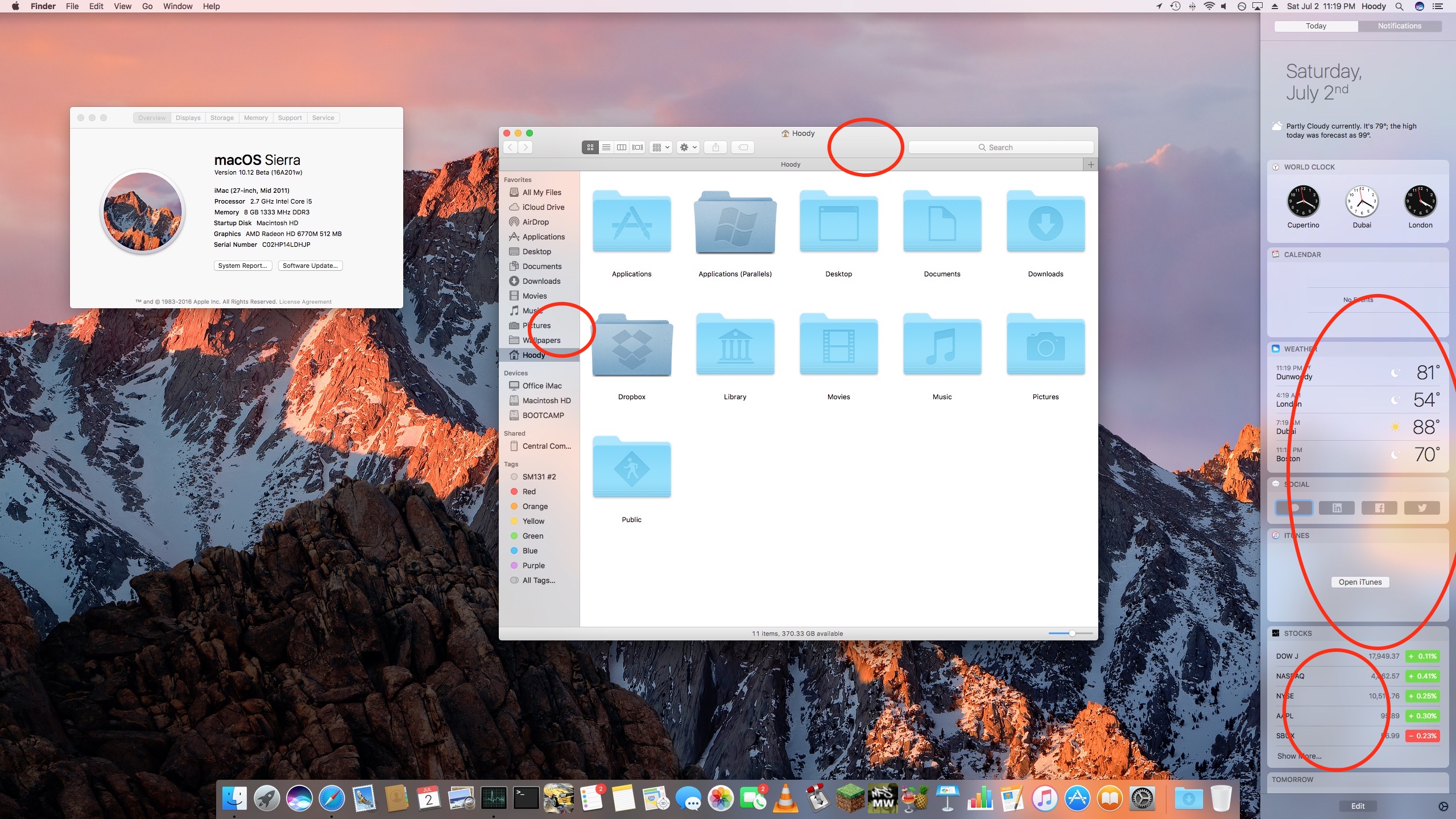Open Terminal from the Dock
This screenshot has width=1456, height=819.
tap(526, 799)
